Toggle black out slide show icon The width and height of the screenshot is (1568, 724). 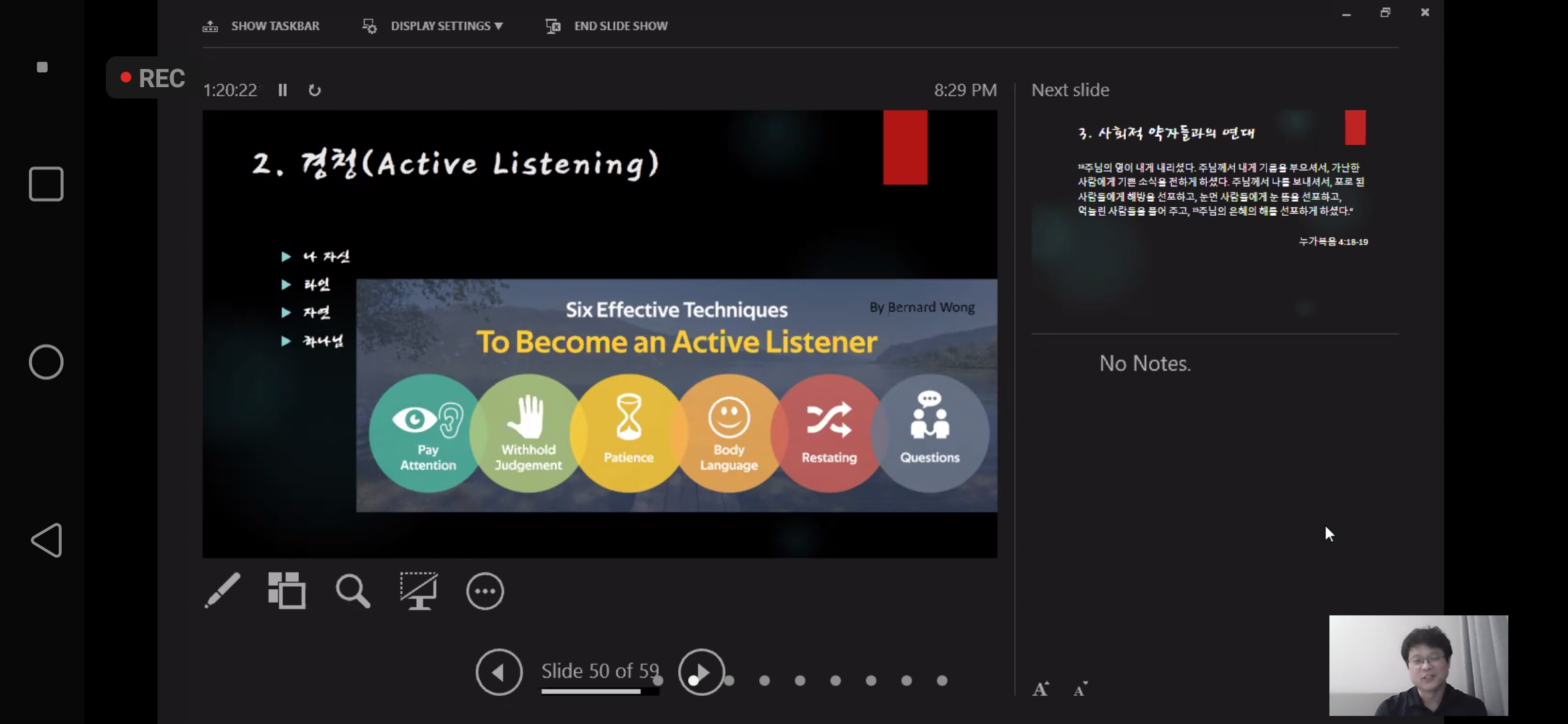(x=419, y=591)
